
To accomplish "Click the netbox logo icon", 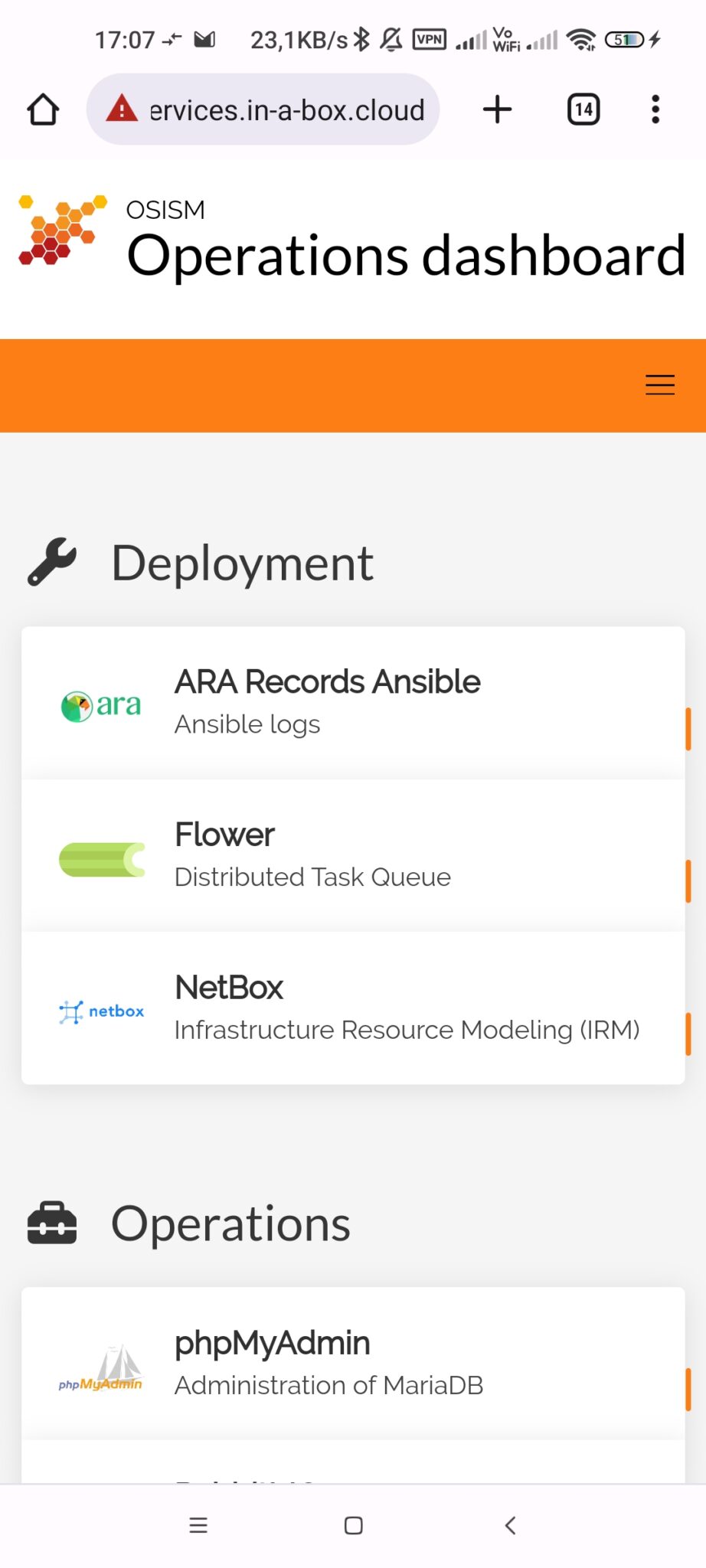I will click(x=101, y=1011).
